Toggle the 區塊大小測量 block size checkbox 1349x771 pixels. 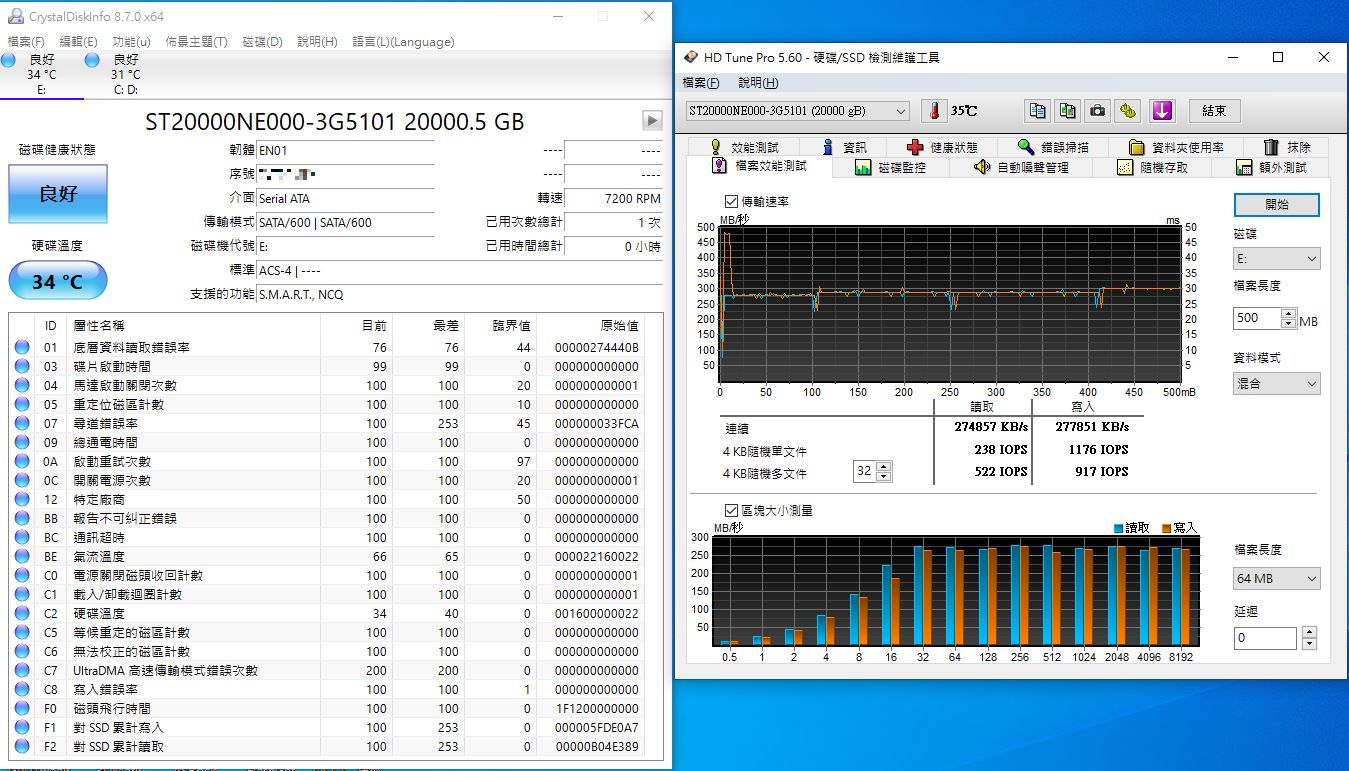[732, 510]
